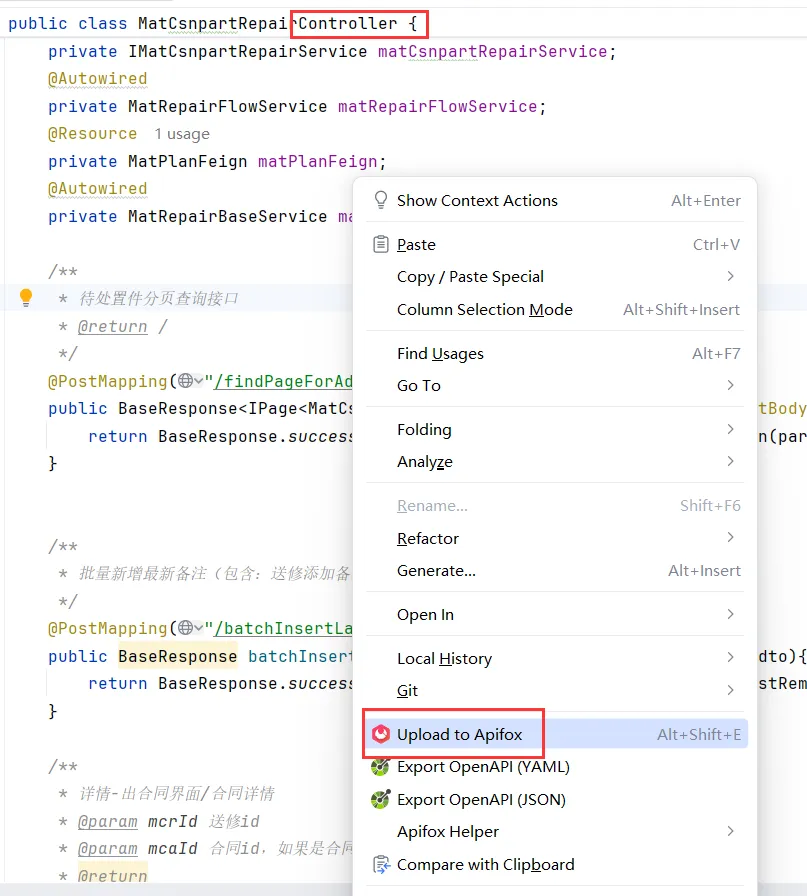Expand the Refactor submenu
The width and height of the screenshot is (807, 896).
click(556, 538)
